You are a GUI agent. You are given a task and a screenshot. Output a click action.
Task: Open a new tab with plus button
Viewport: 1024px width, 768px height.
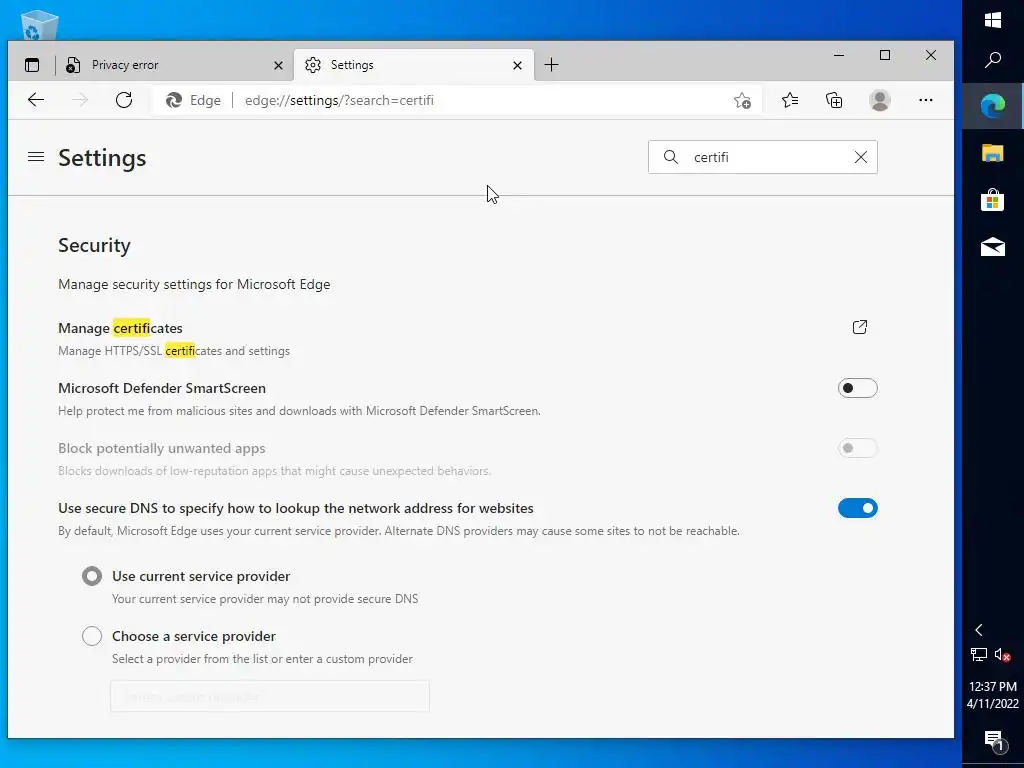point(551,65)
